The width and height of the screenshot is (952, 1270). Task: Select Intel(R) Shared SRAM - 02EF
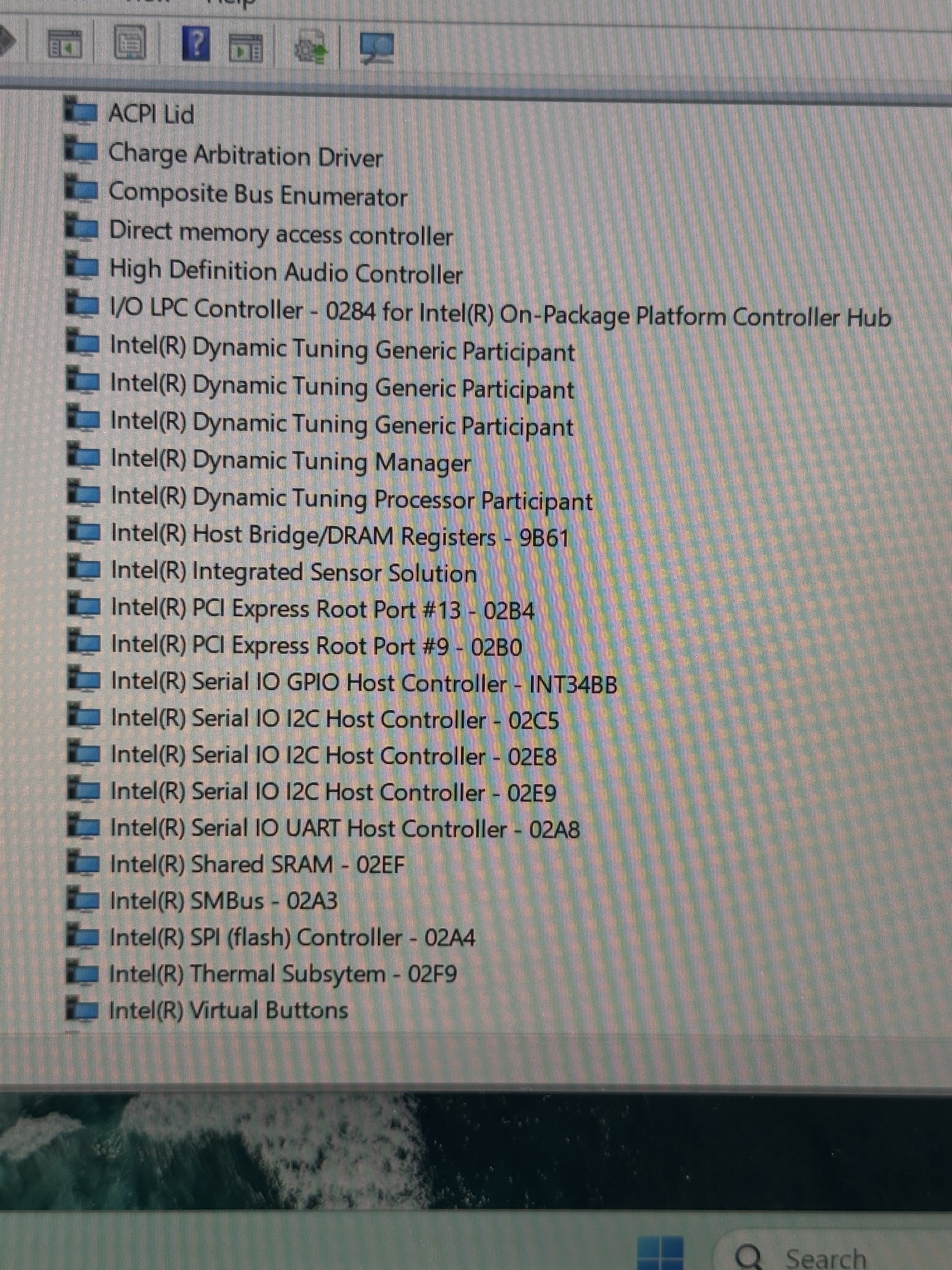click(257, 864)
